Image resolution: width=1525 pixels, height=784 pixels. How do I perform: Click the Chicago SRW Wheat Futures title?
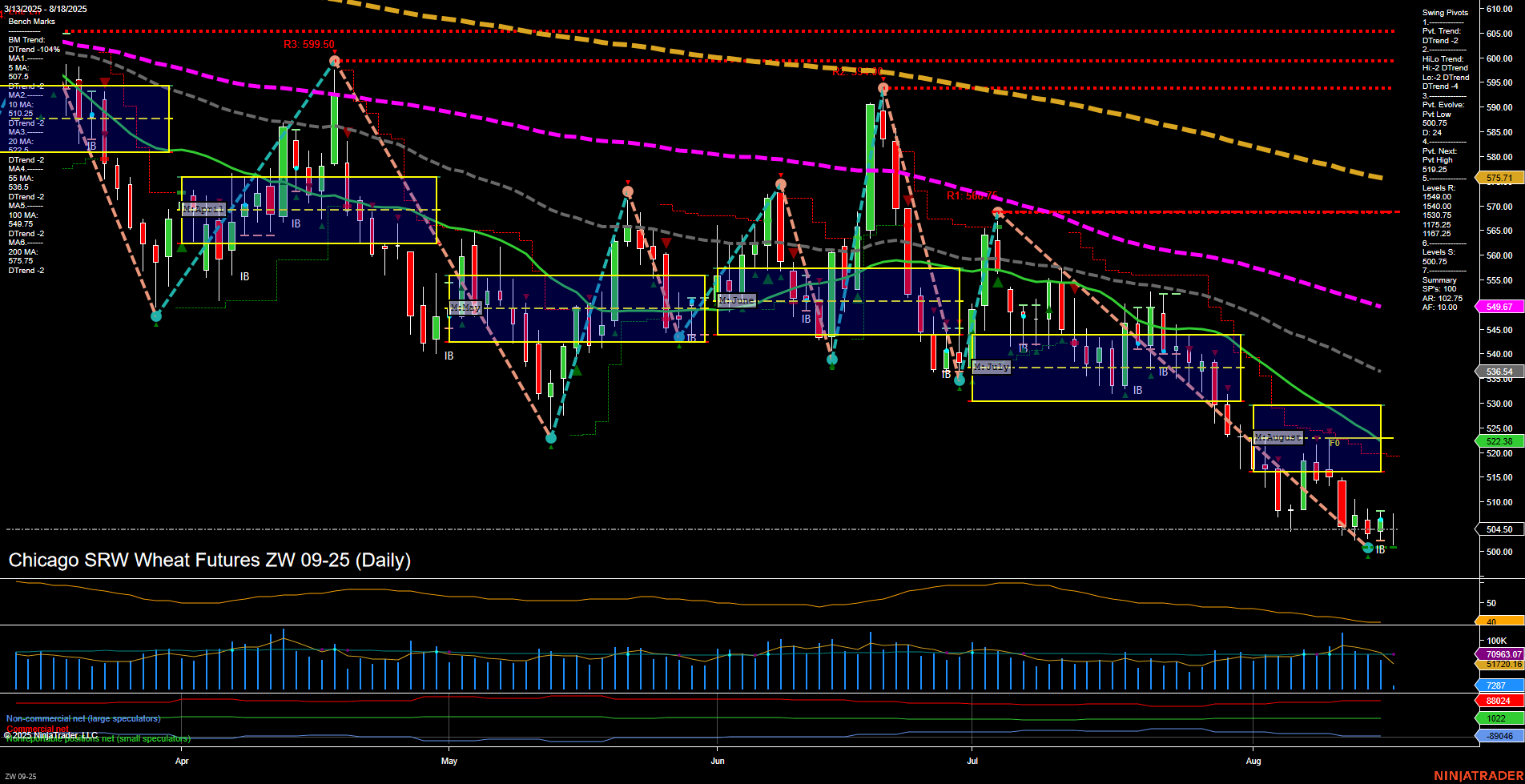(208, 561)
